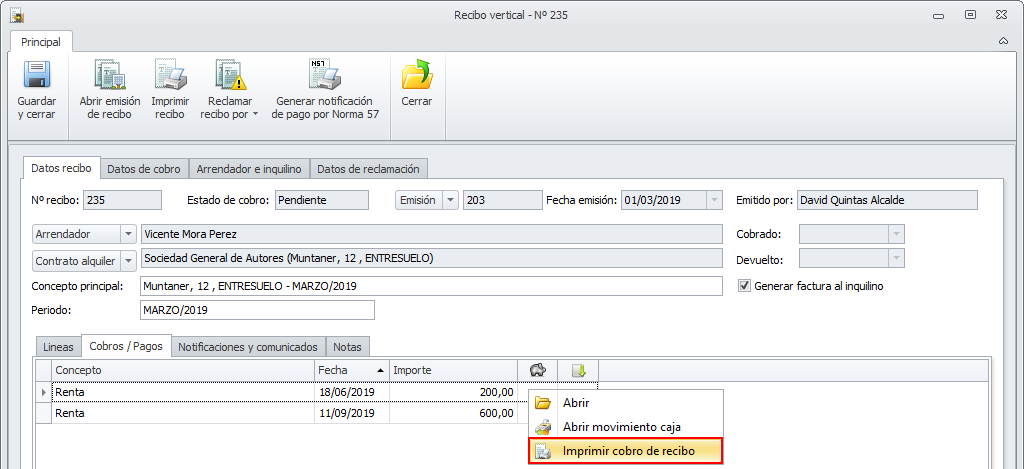Select Cobros / Pagos tab
Viewport: 1024px width, 469px height.
126,346
